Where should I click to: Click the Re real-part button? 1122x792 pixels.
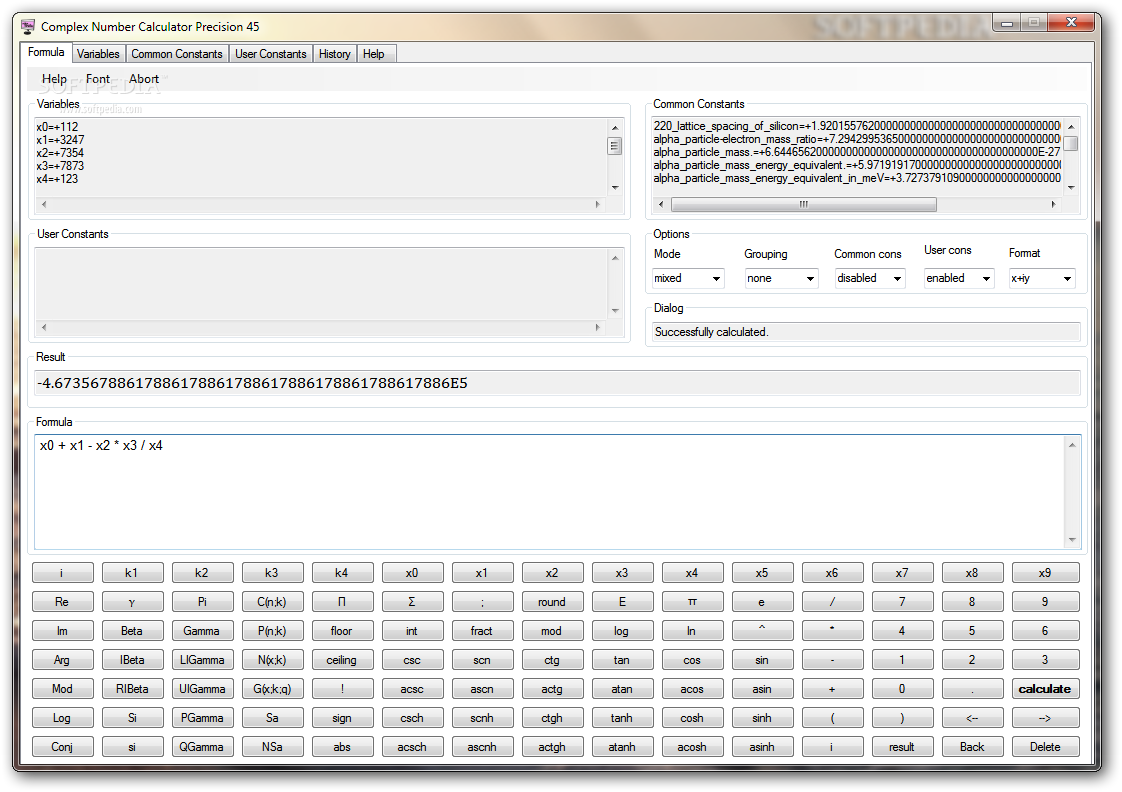[62, 602]
